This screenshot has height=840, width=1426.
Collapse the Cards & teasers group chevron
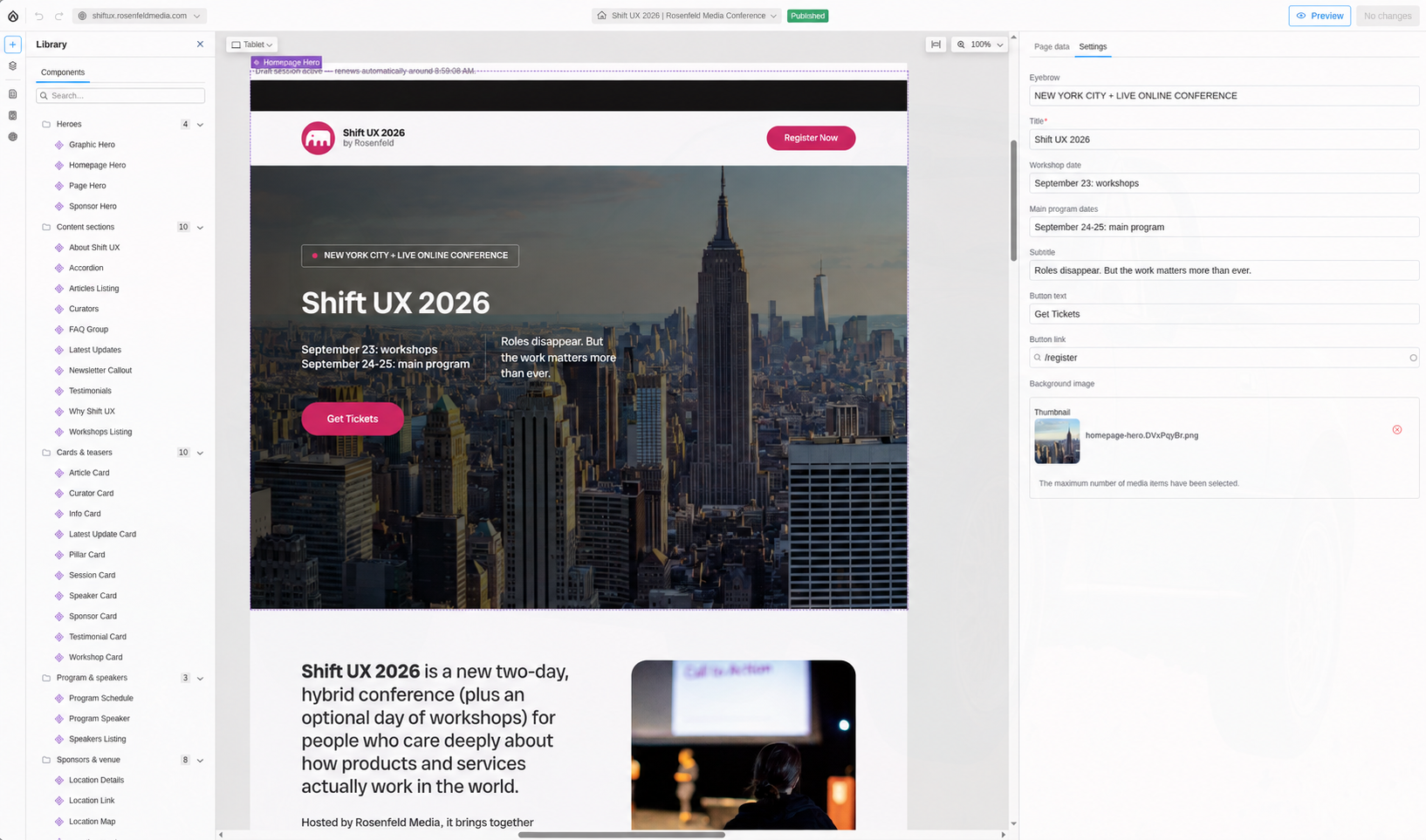(200, 454)
